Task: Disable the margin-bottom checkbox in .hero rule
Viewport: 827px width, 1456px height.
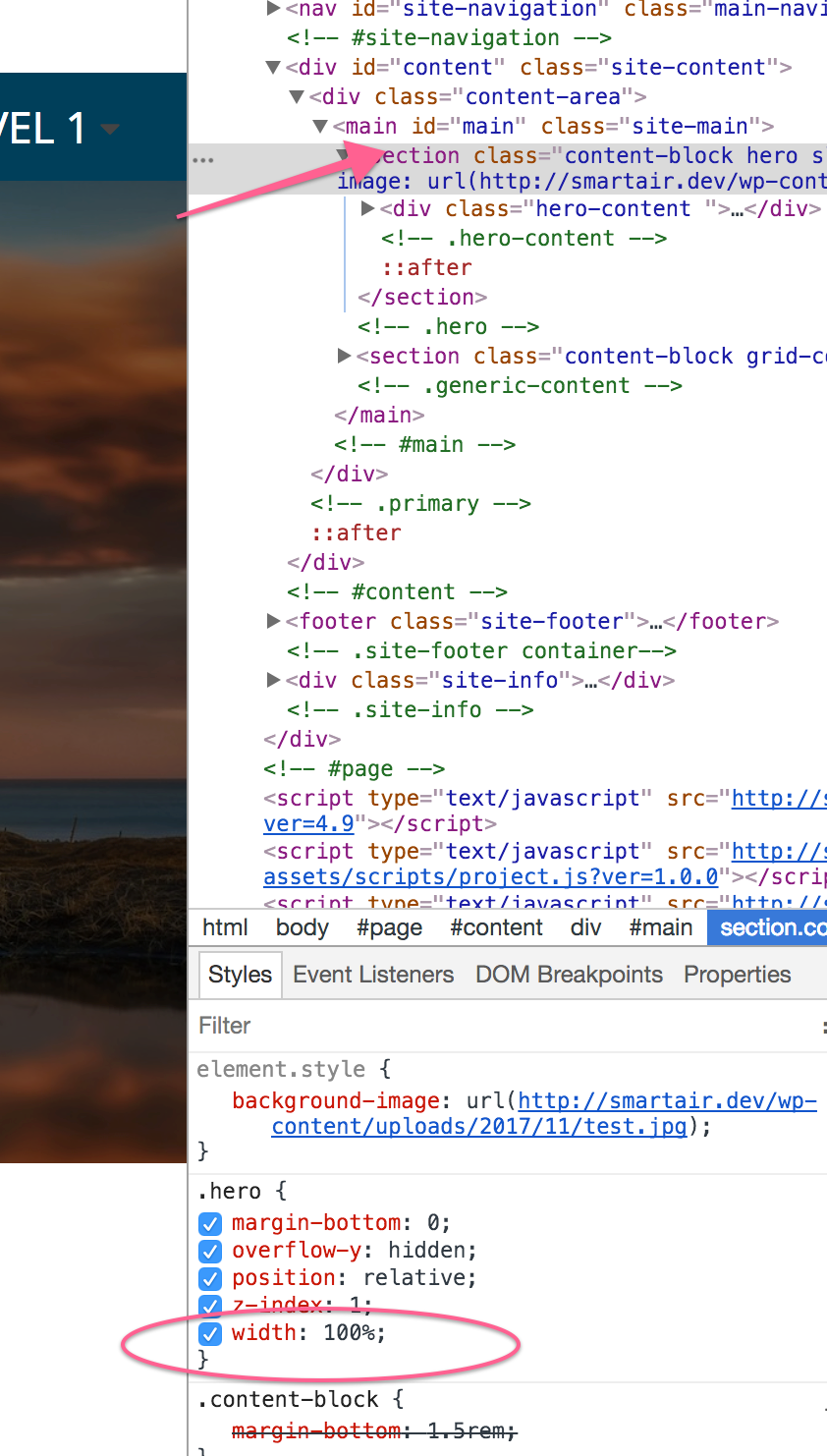Action: [x=209, y=1223]
